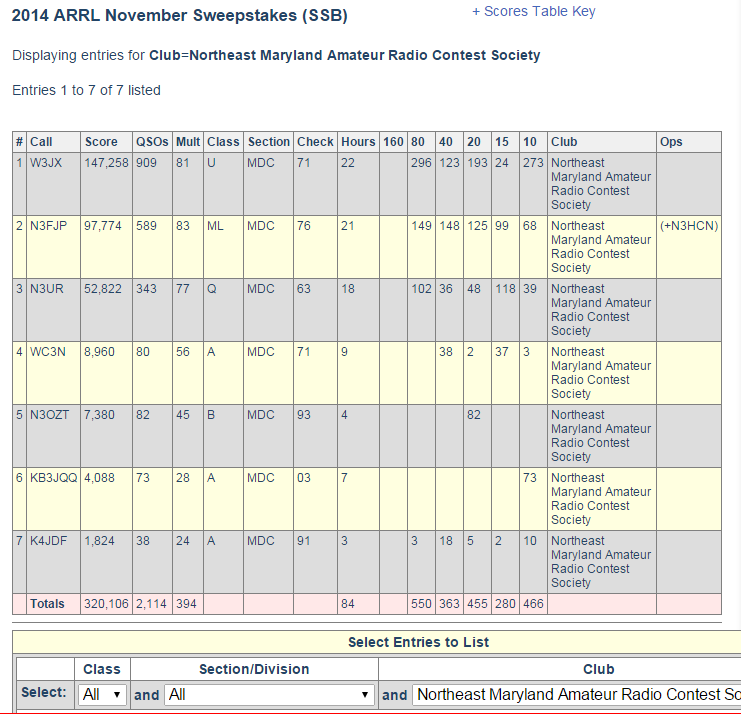Click the page title 2014 ARRL November Sweepstakes
This screenshot has height=714, width=741.
(x=180, y=15)
